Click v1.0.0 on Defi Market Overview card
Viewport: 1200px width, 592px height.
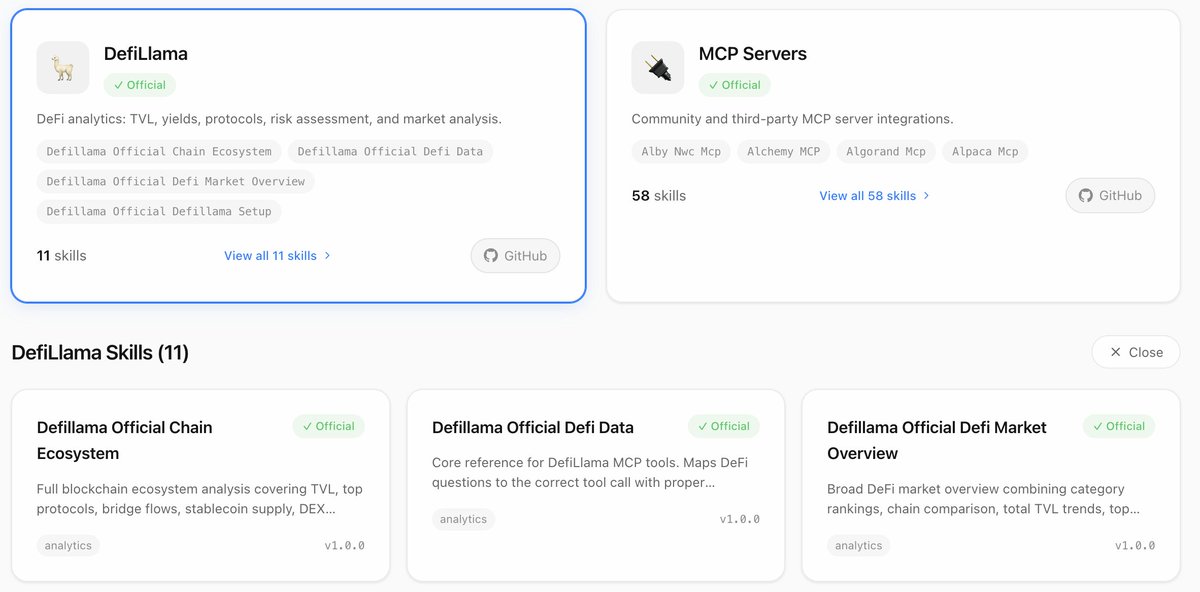tap(1135, 546)
